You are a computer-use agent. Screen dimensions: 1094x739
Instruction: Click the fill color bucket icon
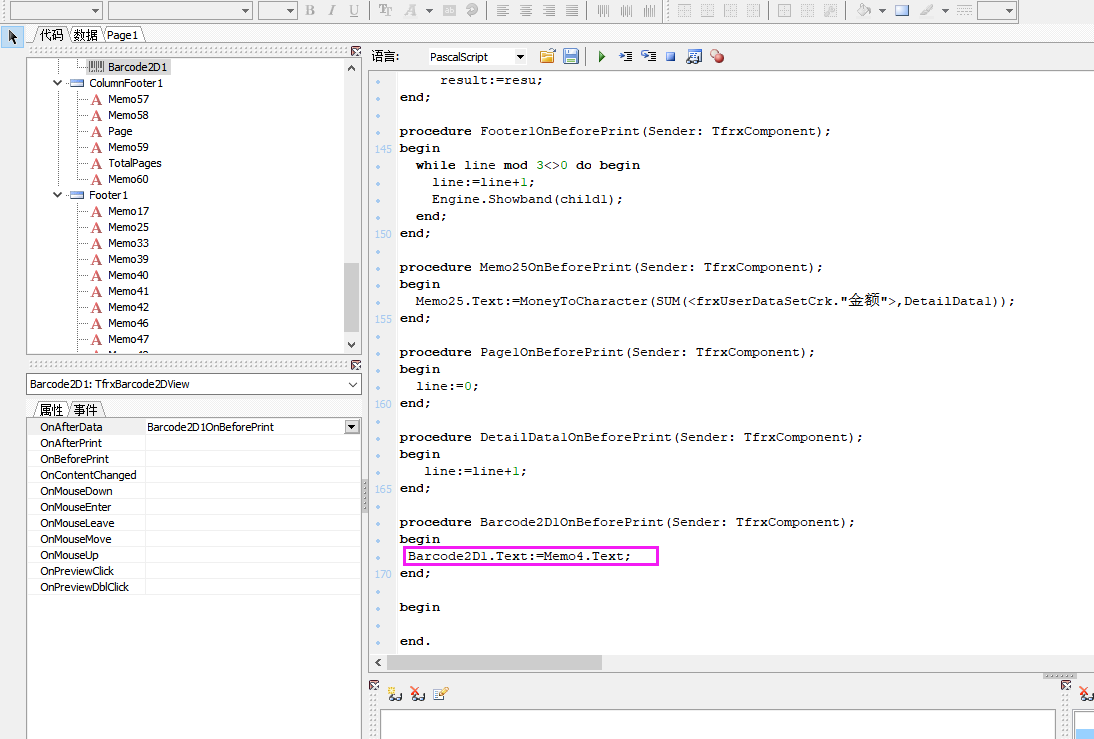[864, 10]
